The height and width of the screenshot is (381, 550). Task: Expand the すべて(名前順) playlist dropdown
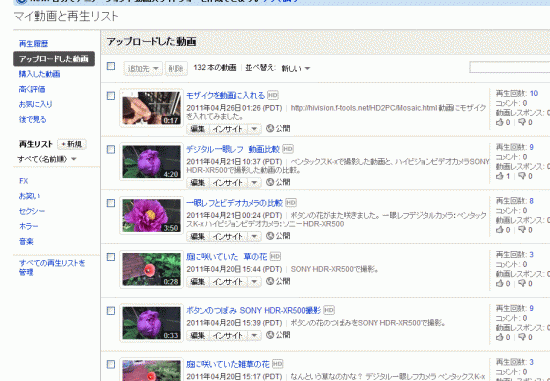(47, 159)
